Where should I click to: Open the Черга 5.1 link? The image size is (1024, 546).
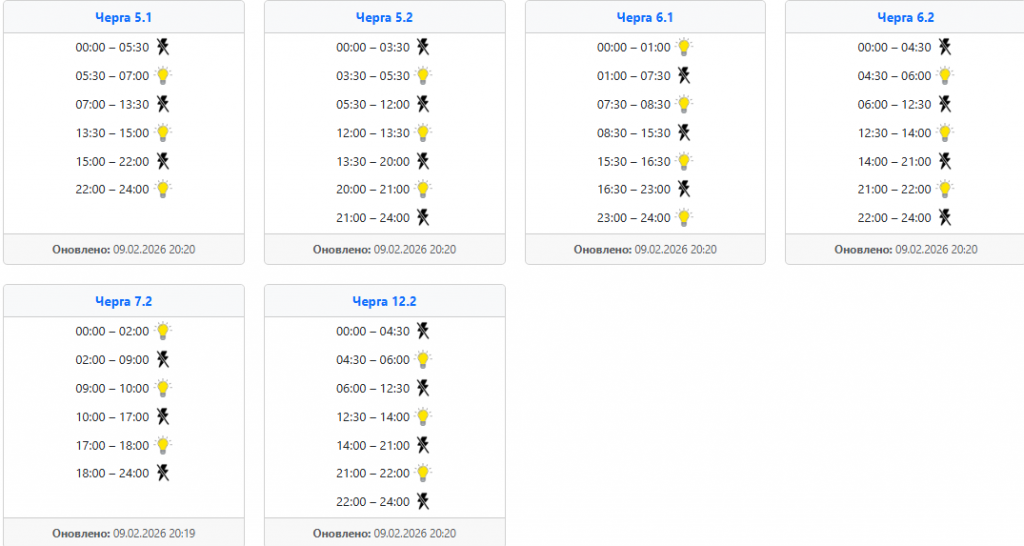tap(123, 17)
